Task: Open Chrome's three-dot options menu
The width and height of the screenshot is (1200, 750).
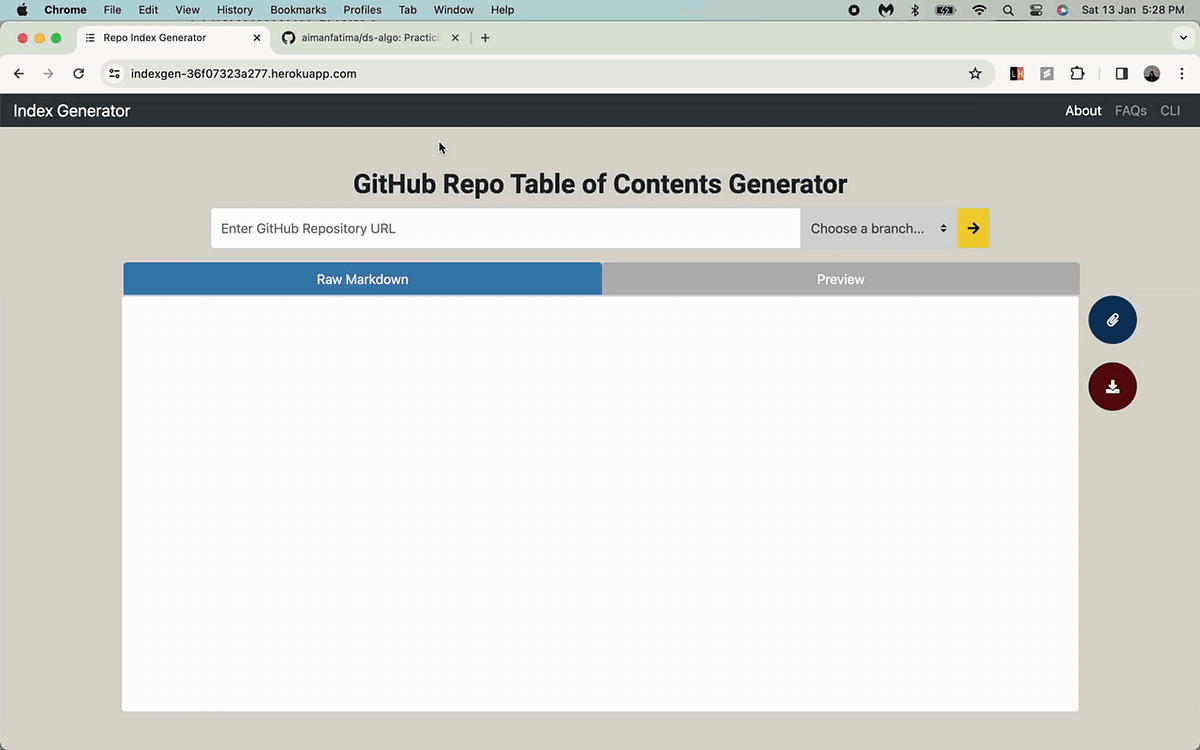Action: (1183, 73)
